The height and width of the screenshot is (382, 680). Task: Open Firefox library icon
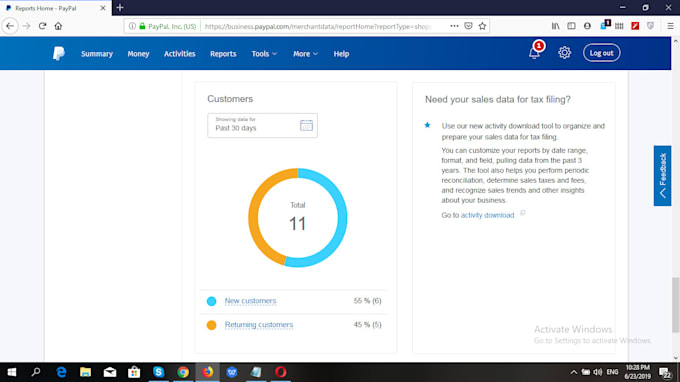click(x=556, y=26)
